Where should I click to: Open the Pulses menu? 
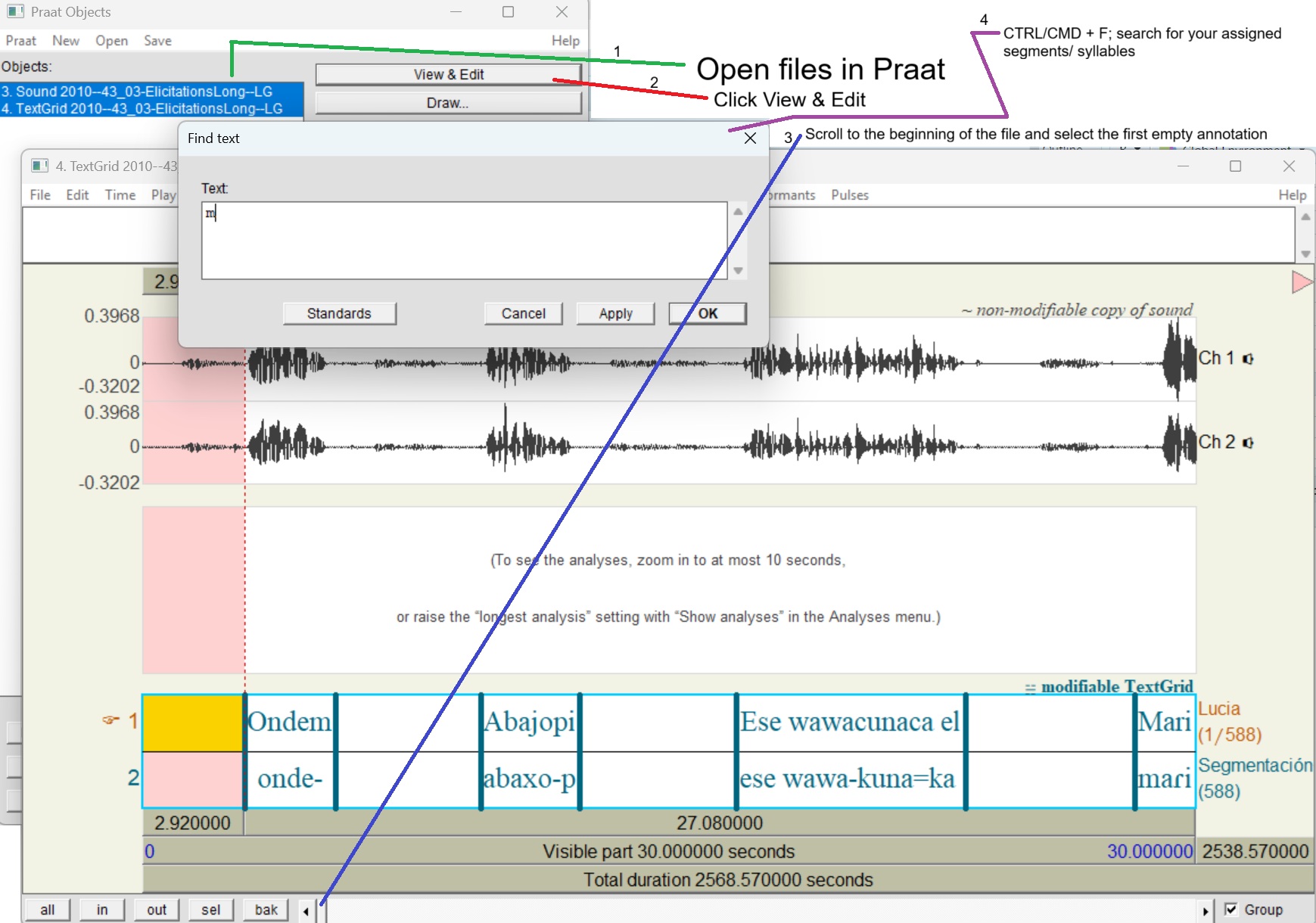tap(849, 194)
